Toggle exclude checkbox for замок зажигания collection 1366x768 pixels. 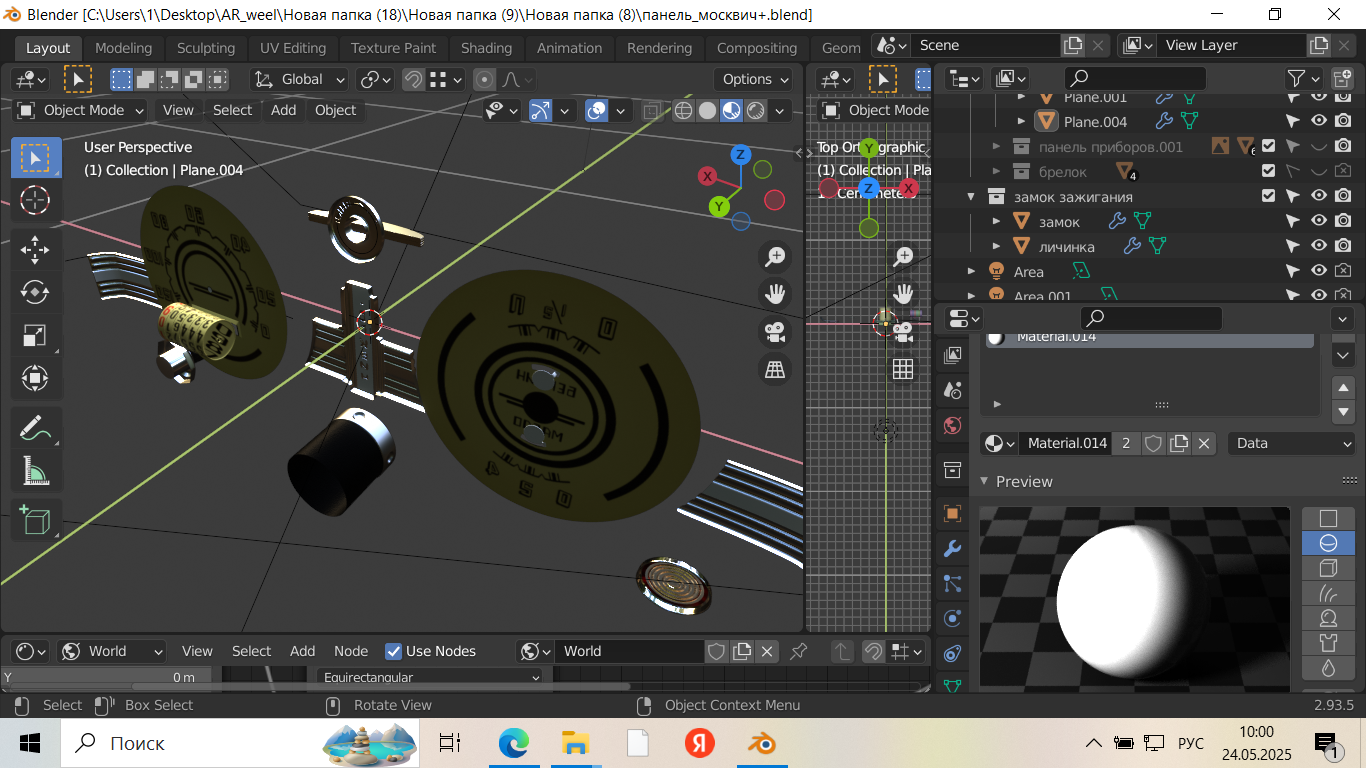pyautogui.click(x=1268, y=196)
